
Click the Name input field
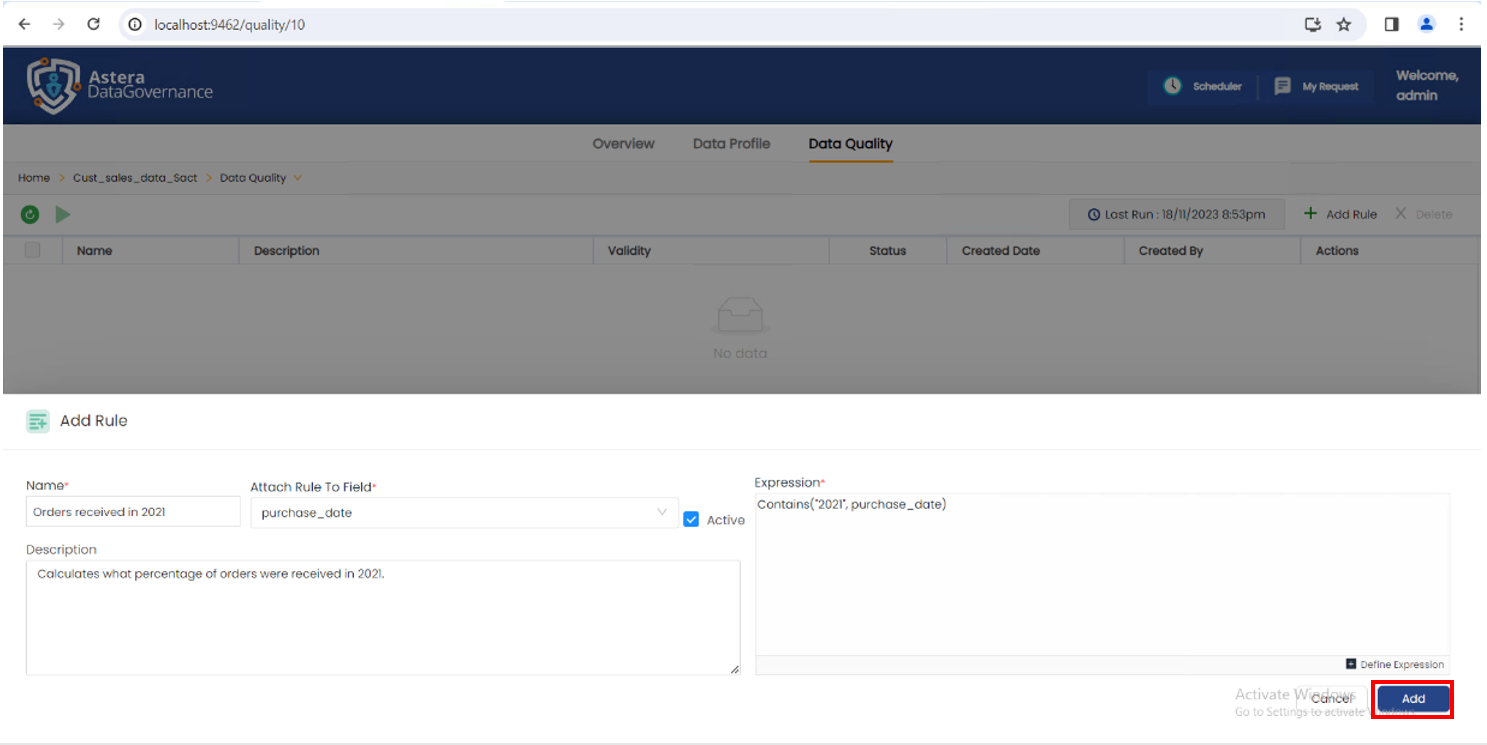133,512
